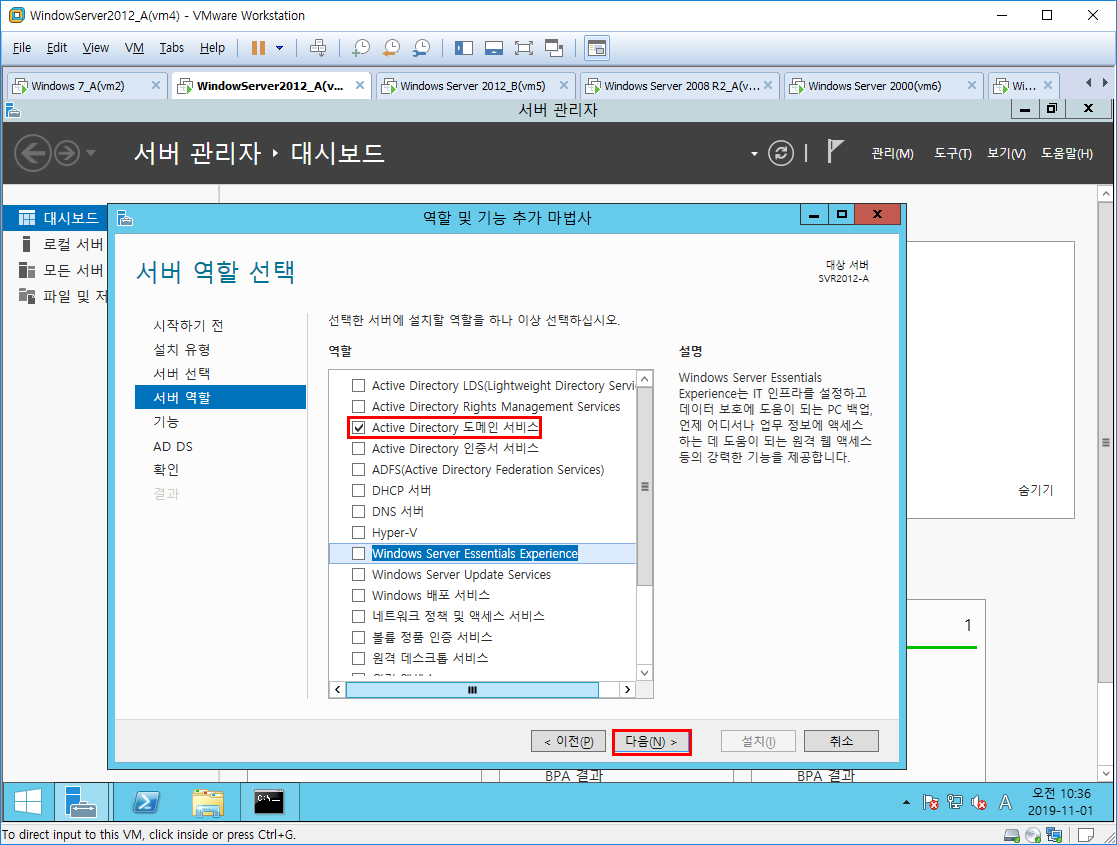Open the power options dropdown arrow in VMware toolbar
This screenshot has height=845, width=1117.
[x=279, y=48]
